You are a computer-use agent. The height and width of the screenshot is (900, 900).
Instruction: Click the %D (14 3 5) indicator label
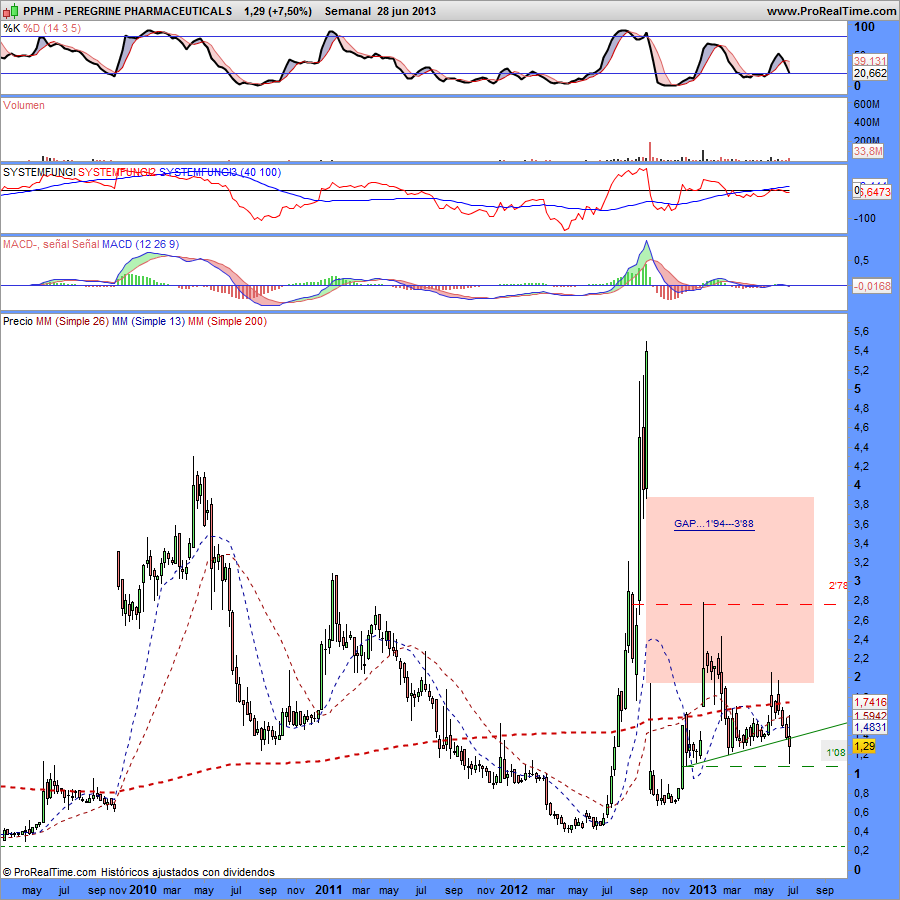pyautogui.click(x=52, y=28)
